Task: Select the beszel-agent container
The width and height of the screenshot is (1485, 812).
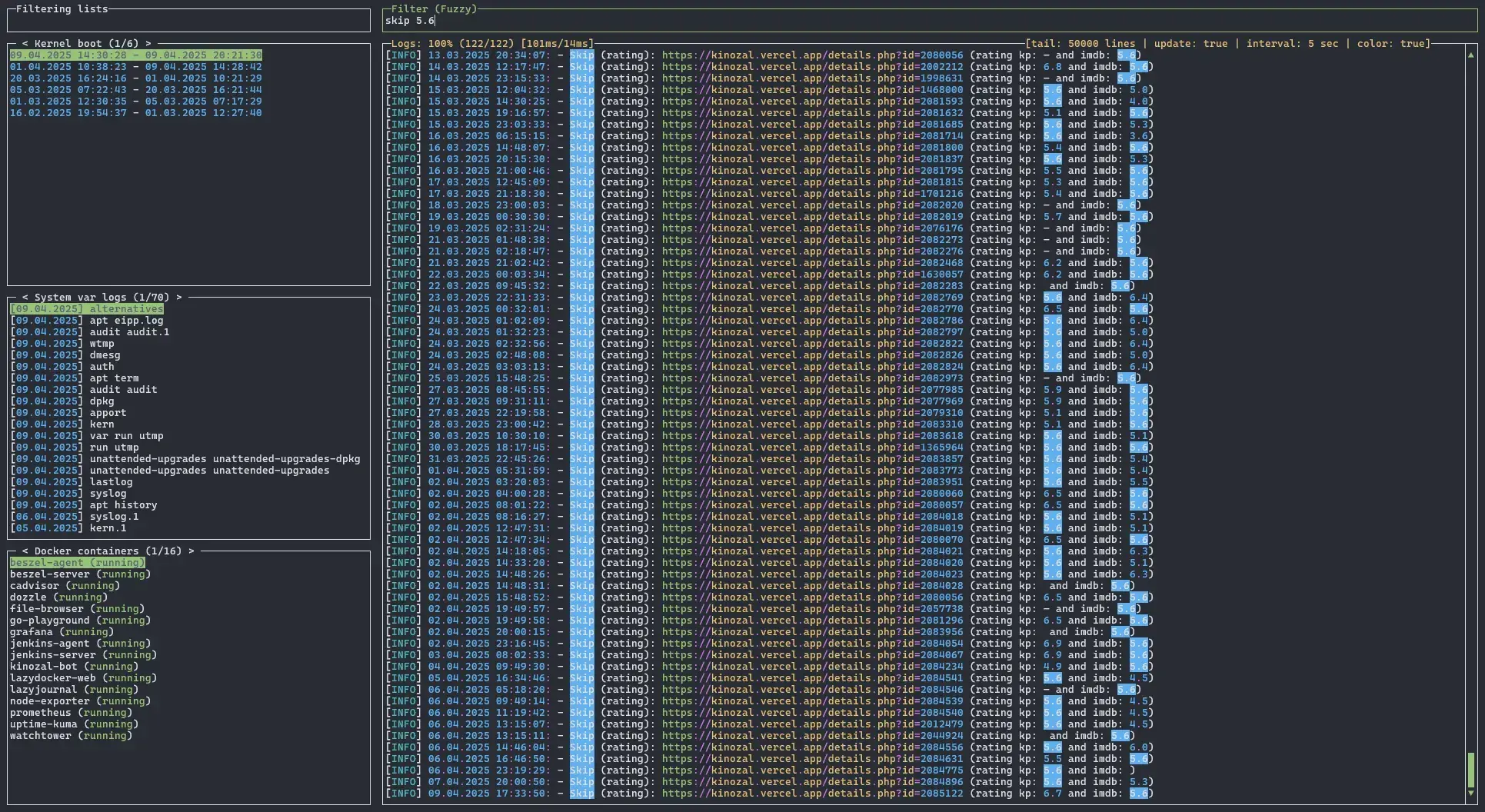Action: (x=78, y=563)
